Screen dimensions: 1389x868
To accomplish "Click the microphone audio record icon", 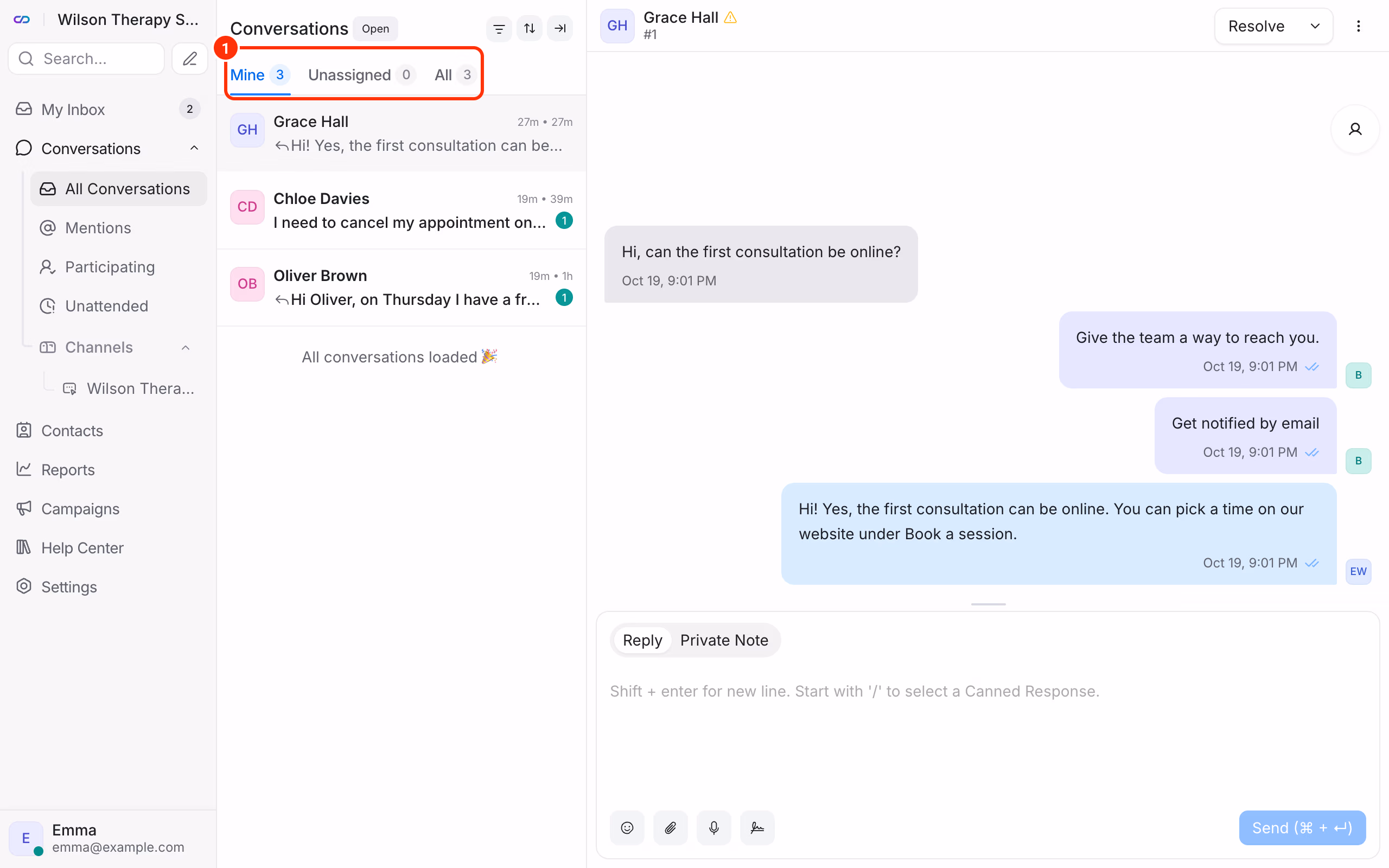I will 713,827.
